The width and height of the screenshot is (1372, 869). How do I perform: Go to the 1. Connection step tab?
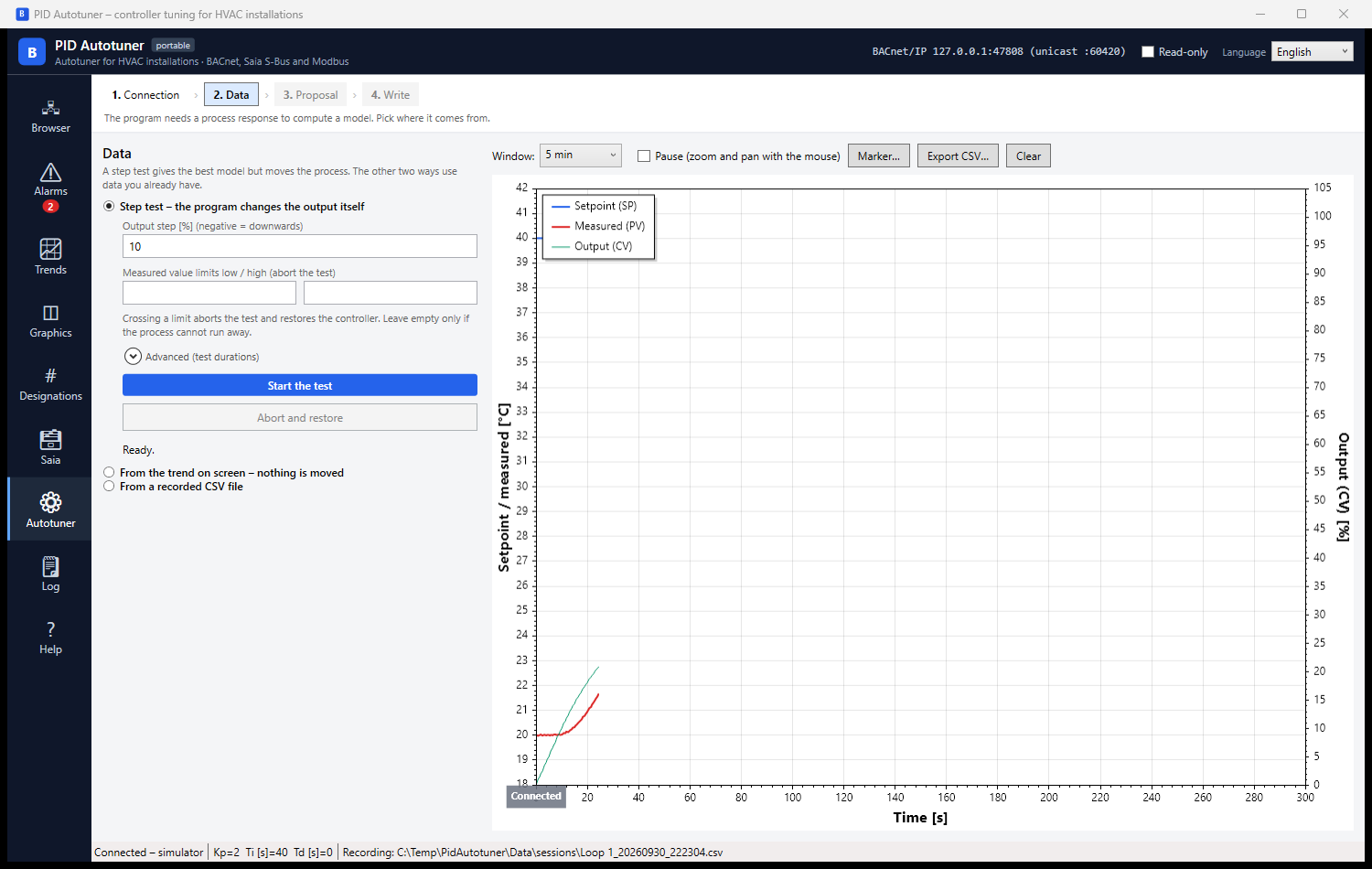point(145,95)
